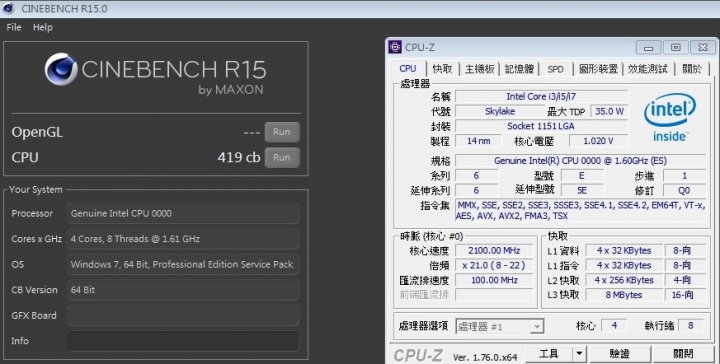Click the Intel inside logo in CPU-Z
Viewport: 720px width, 364px height.
point(669,118)
